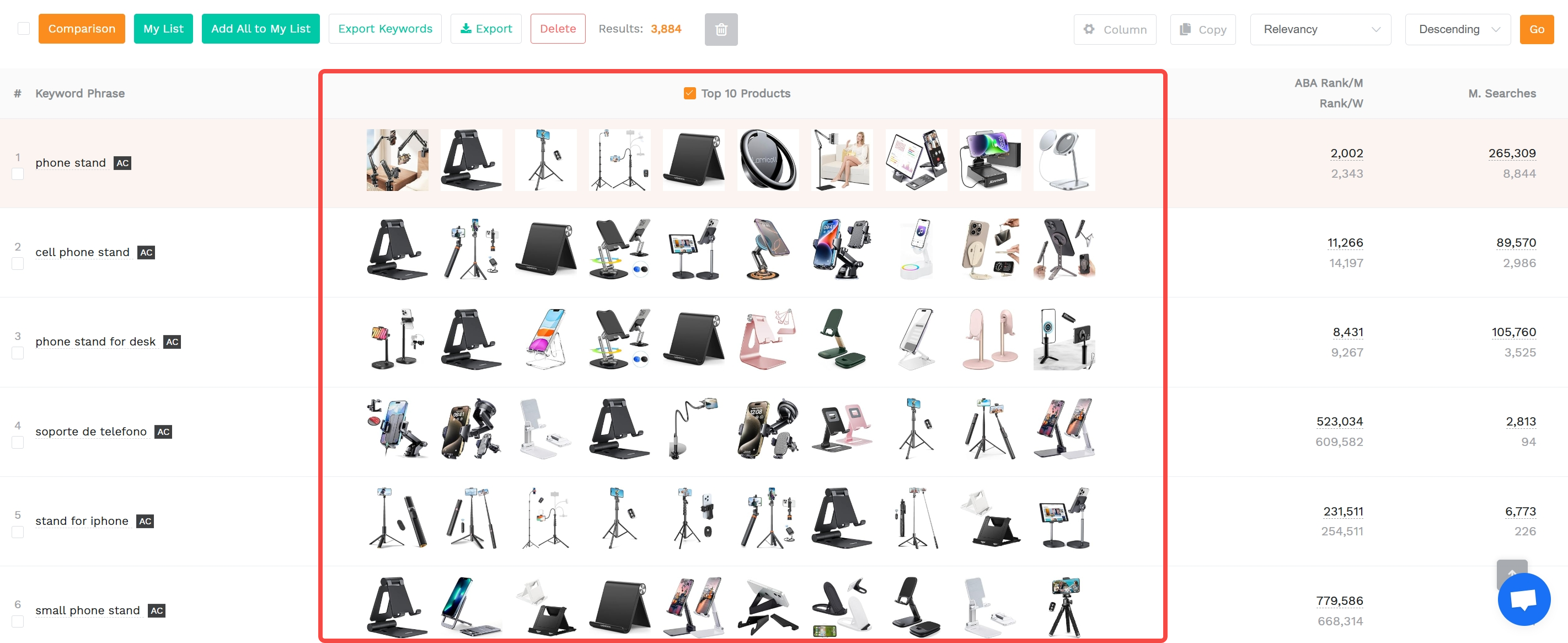Click ABA rank value 2,002
The width and height of the screenshot is (1568, 643).
click(x=1346, y=153)
